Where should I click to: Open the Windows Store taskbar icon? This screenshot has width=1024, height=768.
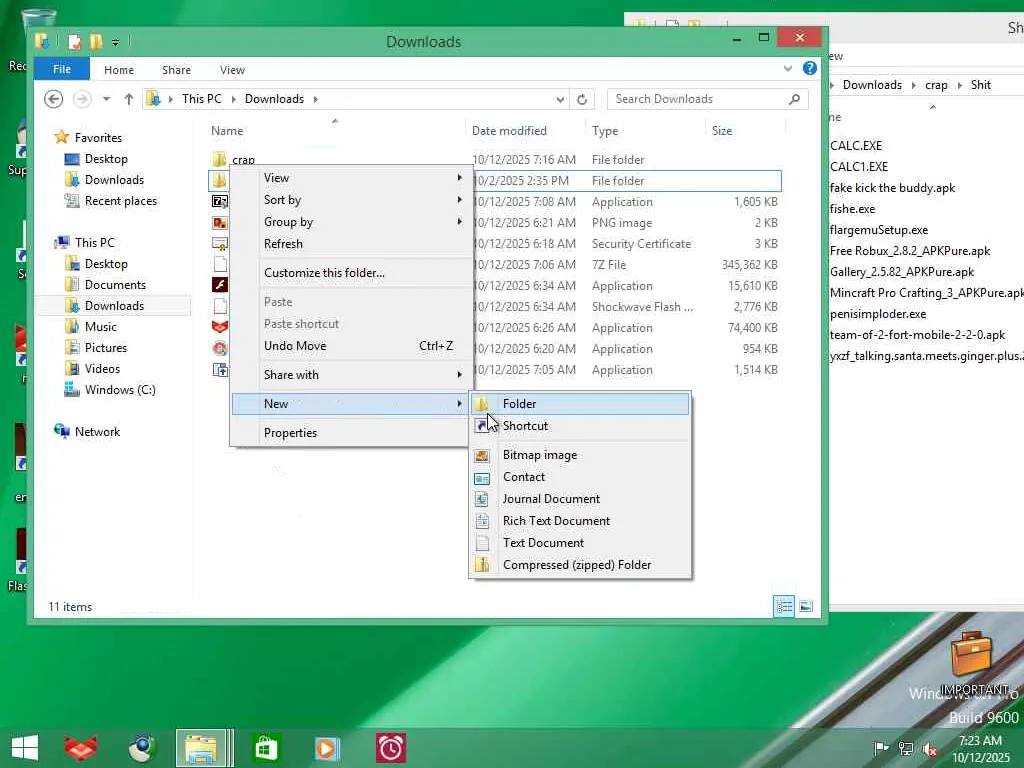point(266,748)
